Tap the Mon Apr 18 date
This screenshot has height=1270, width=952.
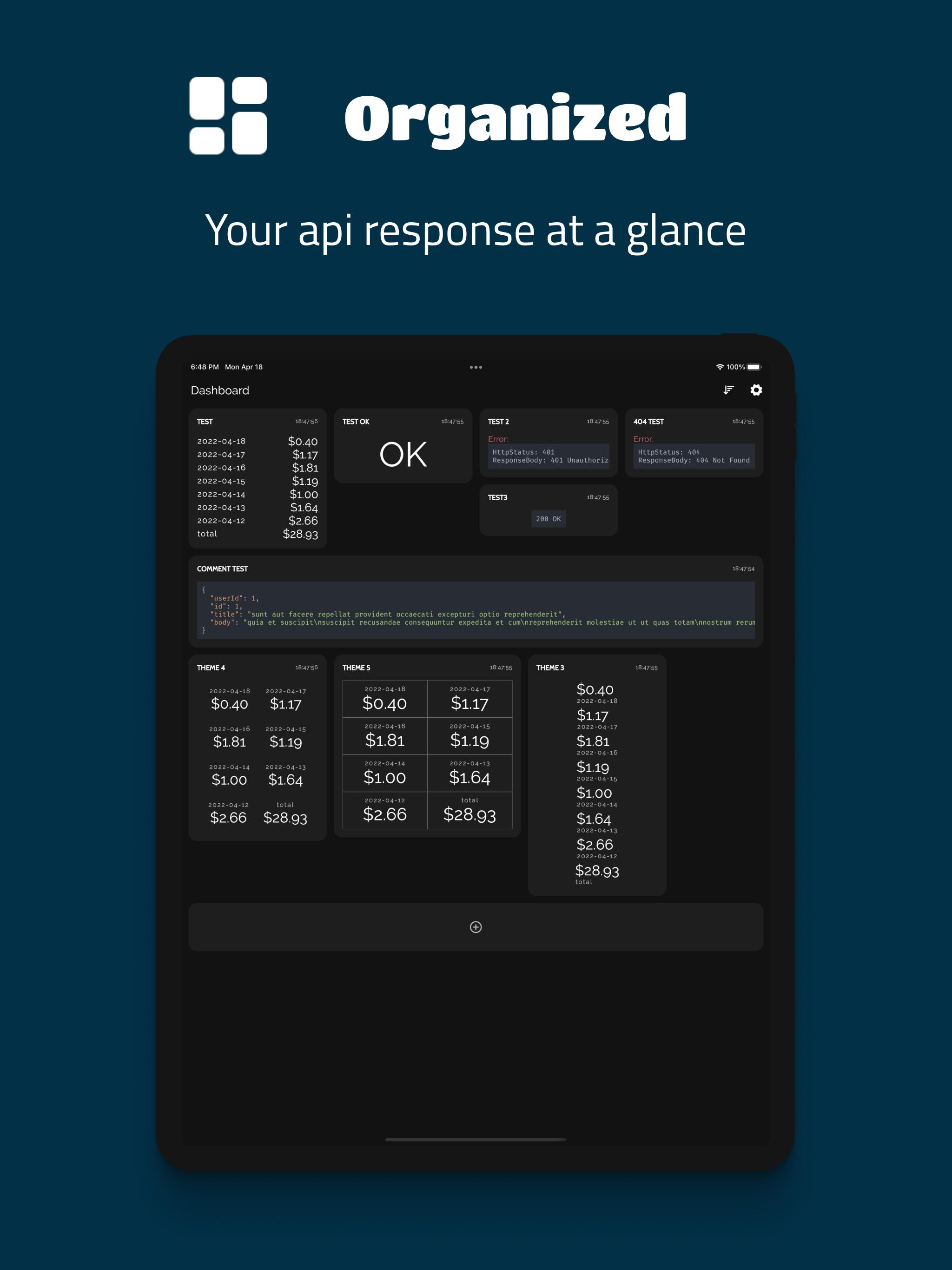pos(244,367)
